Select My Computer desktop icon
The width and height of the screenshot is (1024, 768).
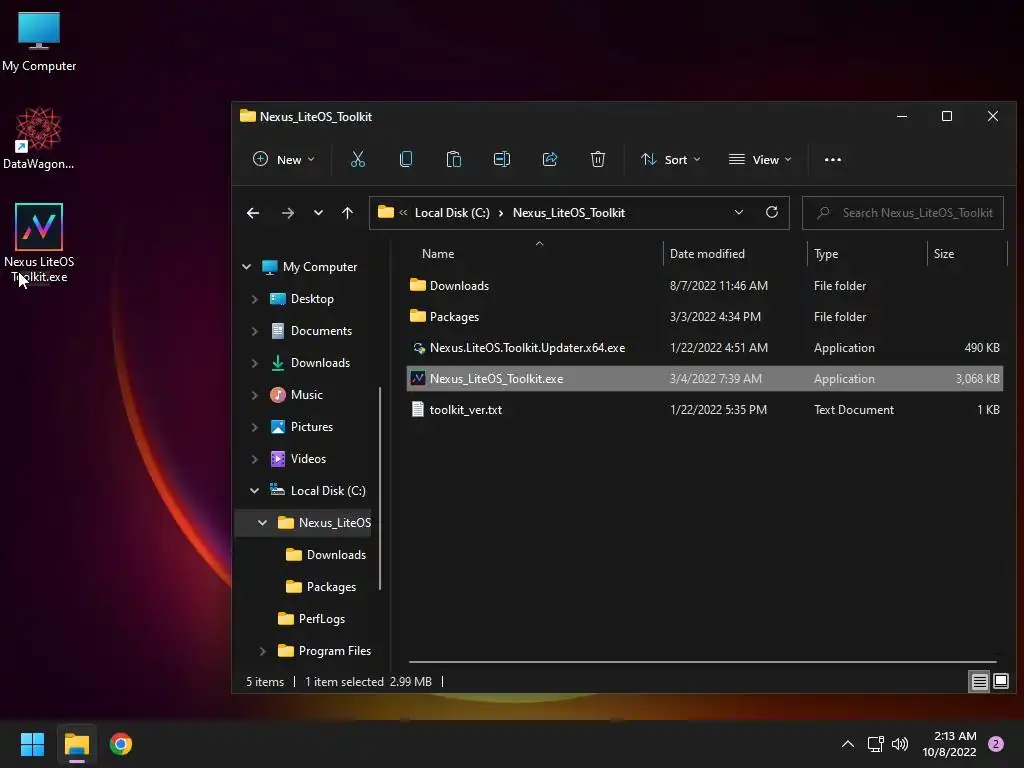tap(39, 42)
